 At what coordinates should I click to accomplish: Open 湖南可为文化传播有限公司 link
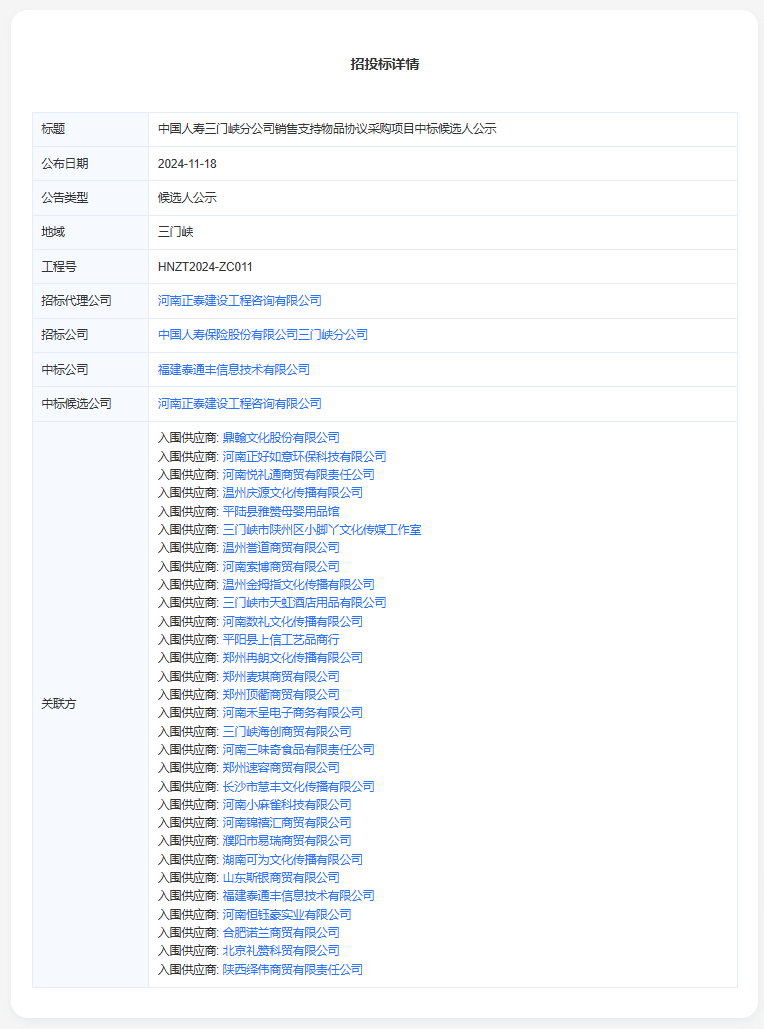[292, 860]
